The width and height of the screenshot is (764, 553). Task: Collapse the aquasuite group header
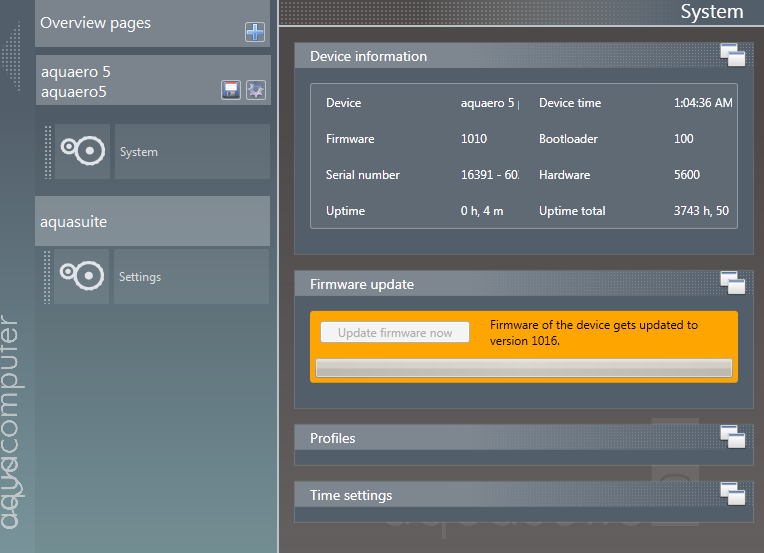point(152,221)
